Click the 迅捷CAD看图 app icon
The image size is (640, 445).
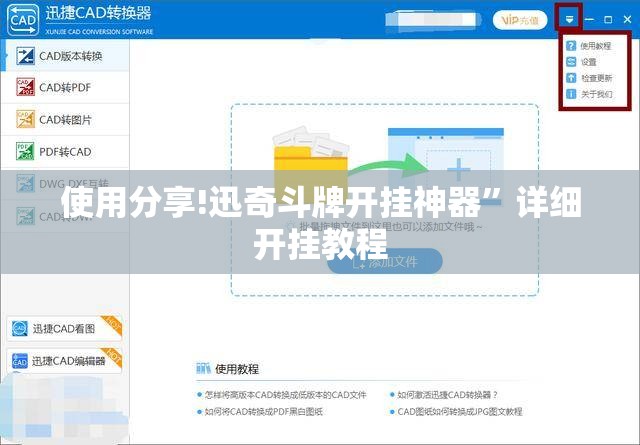[x=20, y=329]
